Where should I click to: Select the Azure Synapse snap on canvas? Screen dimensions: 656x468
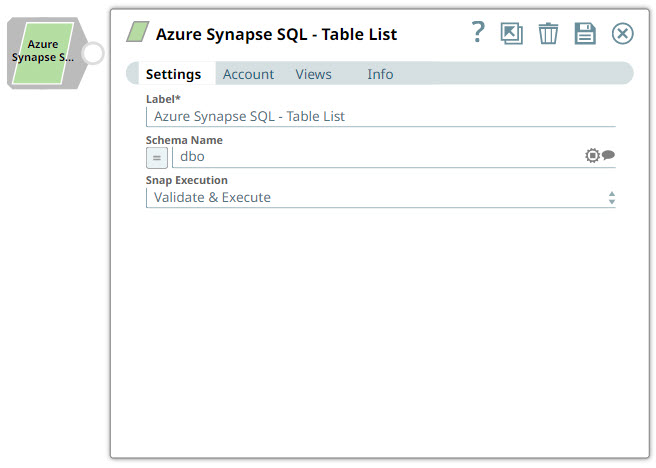pyautogui.click(x=47, y=53)
